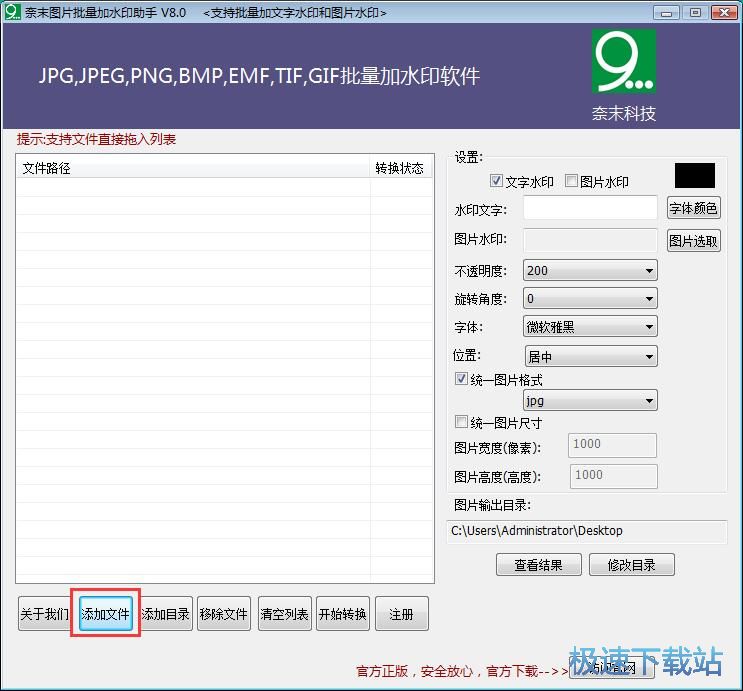Click the 字体颜色 button
Image resolution: width=743 pixels, height=691 pixels.
point(693,208)
